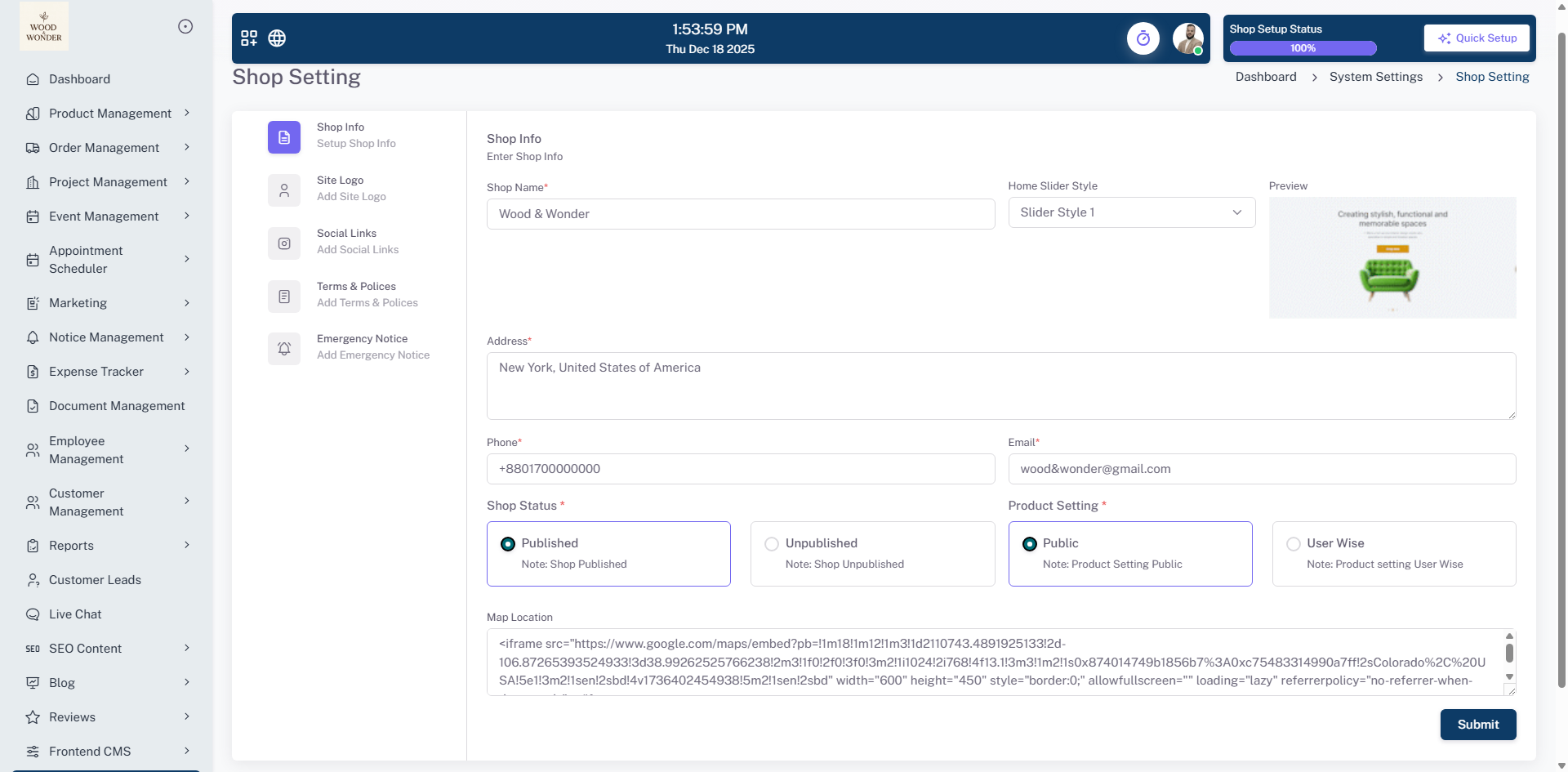Expand the Product Management sidebar menu
Screen dimensions: 1568x772
click(x=110, y=114)
